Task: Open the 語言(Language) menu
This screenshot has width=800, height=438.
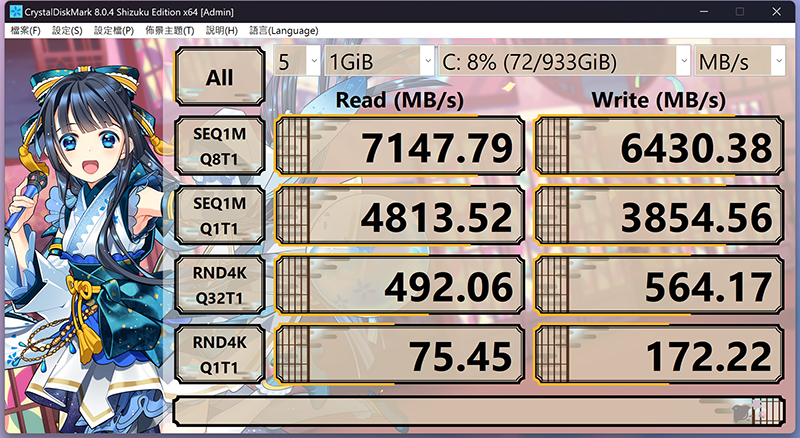Action: (284, 31)
